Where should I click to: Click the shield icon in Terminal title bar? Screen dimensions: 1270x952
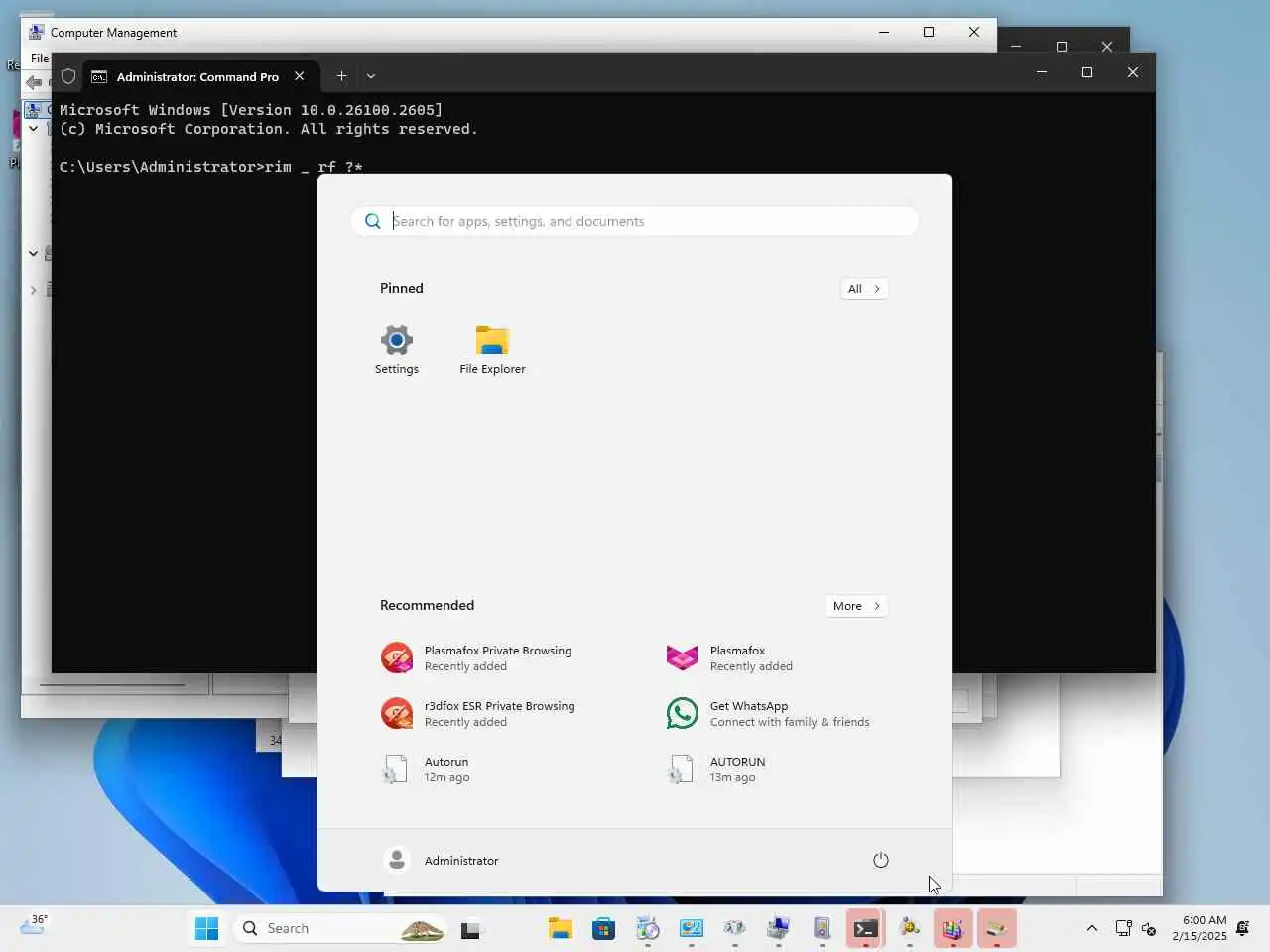(68, 76)
